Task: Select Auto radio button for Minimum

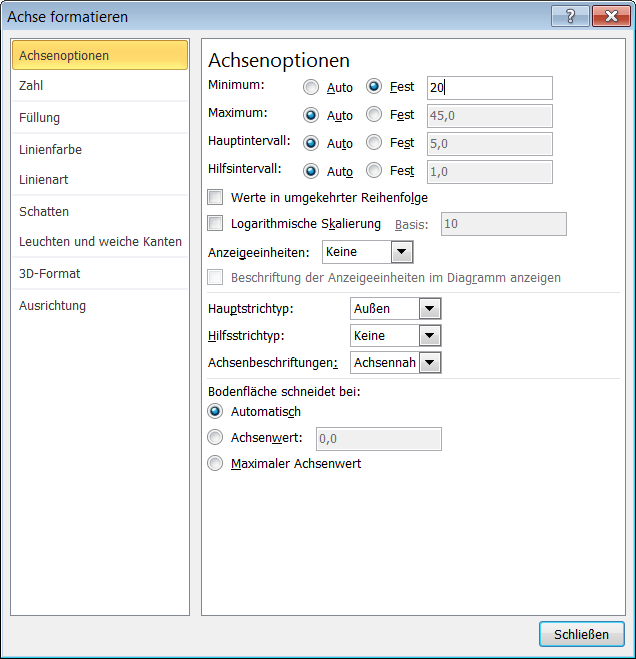Action: click(311, 87)
